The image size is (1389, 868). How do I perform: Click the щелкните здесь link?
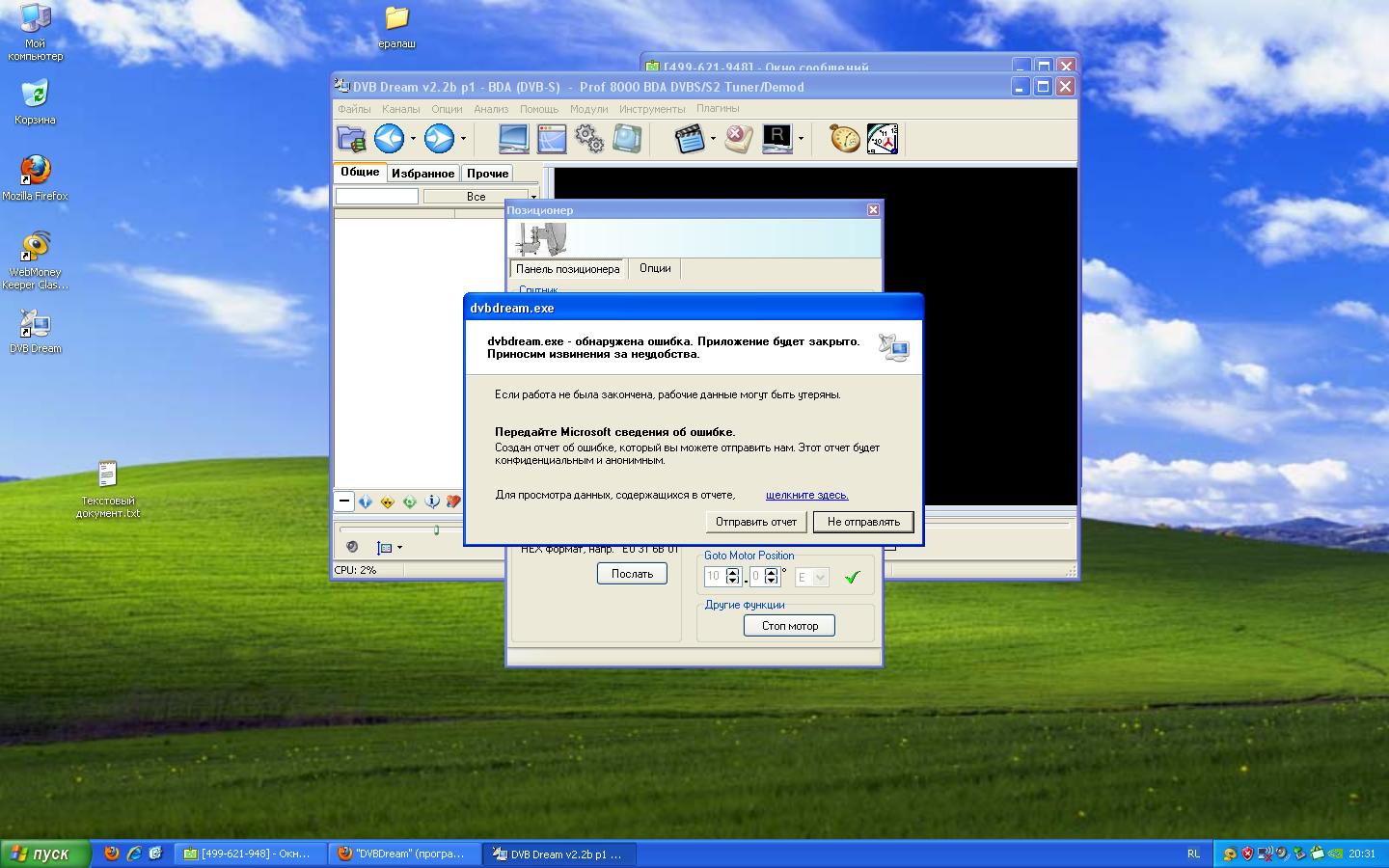point(807,495)
